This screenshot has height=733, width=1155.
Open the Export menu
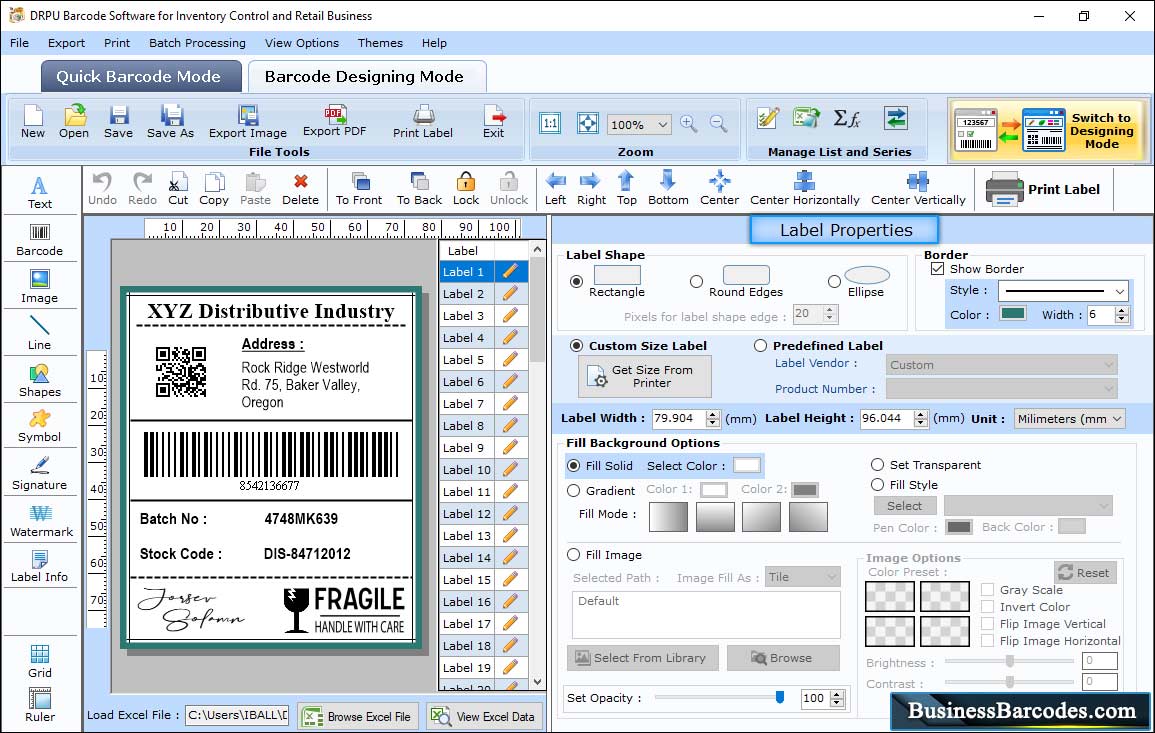66,43
